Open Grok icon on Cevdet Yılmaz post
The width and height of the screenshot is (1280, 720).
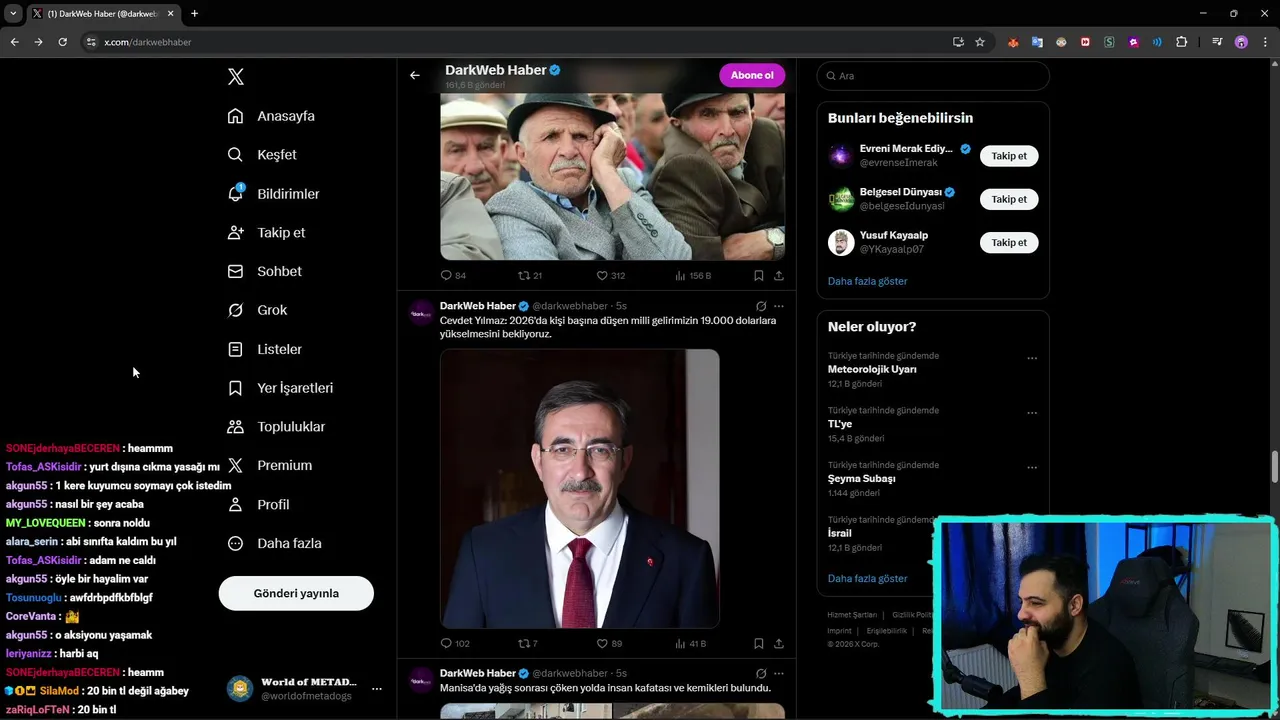[761, 306]
